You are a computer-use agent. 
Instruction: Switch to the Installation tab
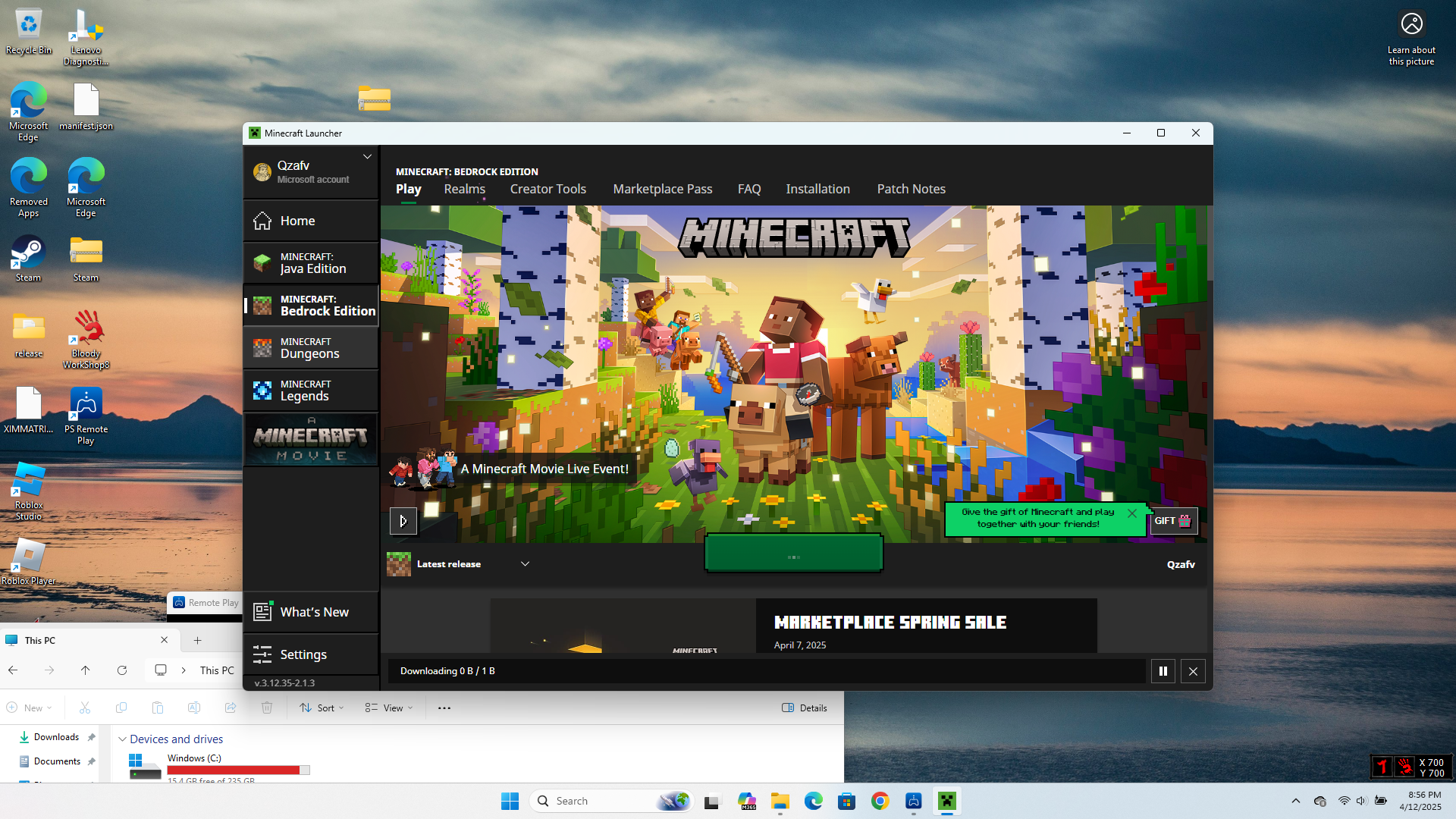pos(817,189)
